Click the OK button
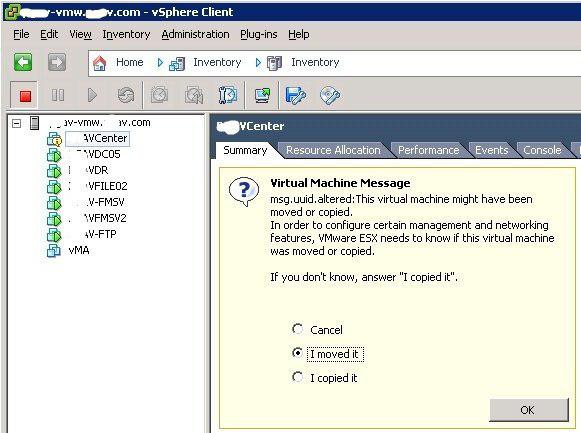This screenshot has height=433, width=581. click(x=529, y=410)
